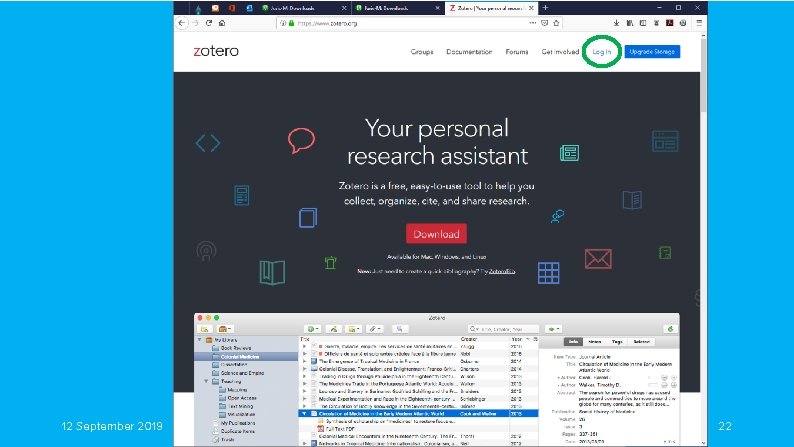The image size is (794, 447).
Task: Go back with the browser back arrow
Action: pos(182,23)
